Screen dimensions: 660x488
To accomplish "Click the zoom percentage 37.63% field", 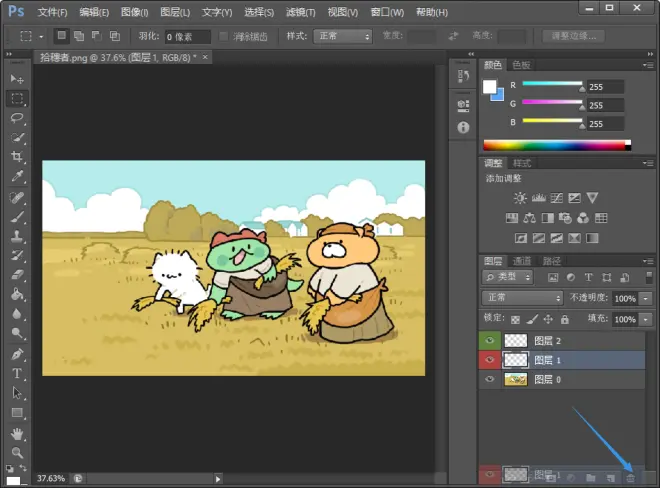I will click(51, 478).
